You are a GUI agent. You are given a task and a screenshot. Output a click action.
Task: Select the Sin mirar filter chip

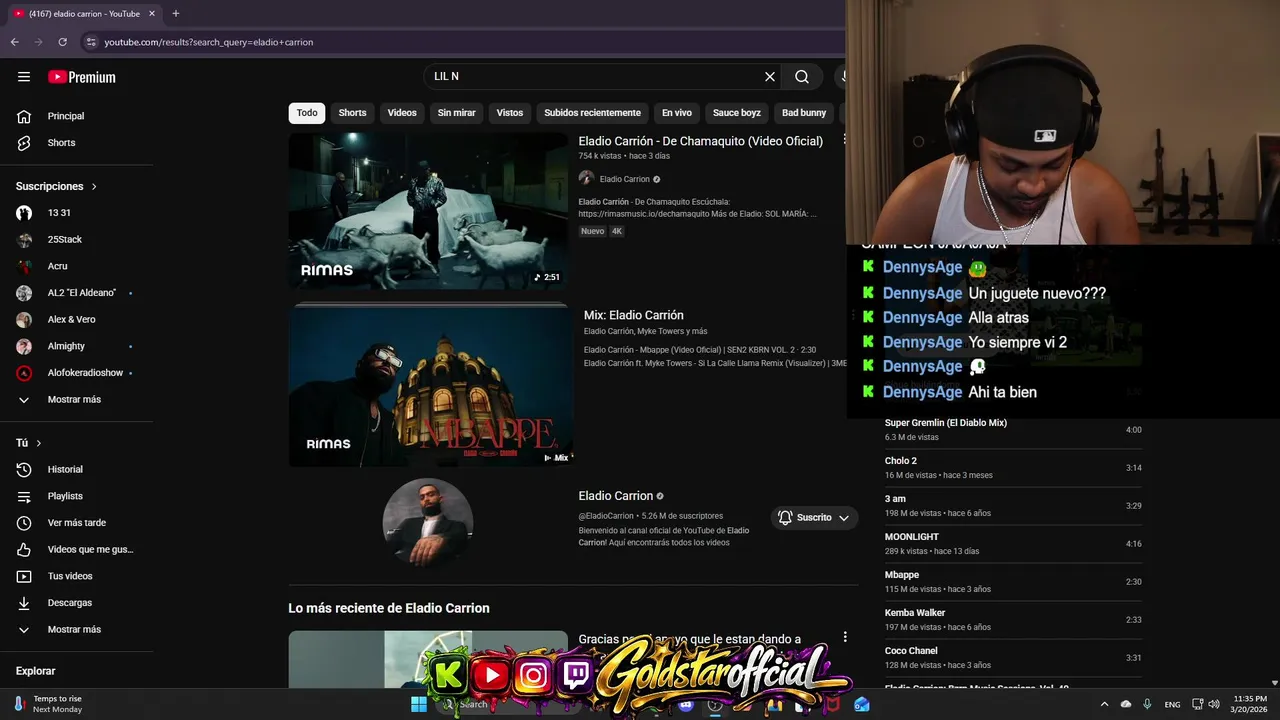click(456, 113)
